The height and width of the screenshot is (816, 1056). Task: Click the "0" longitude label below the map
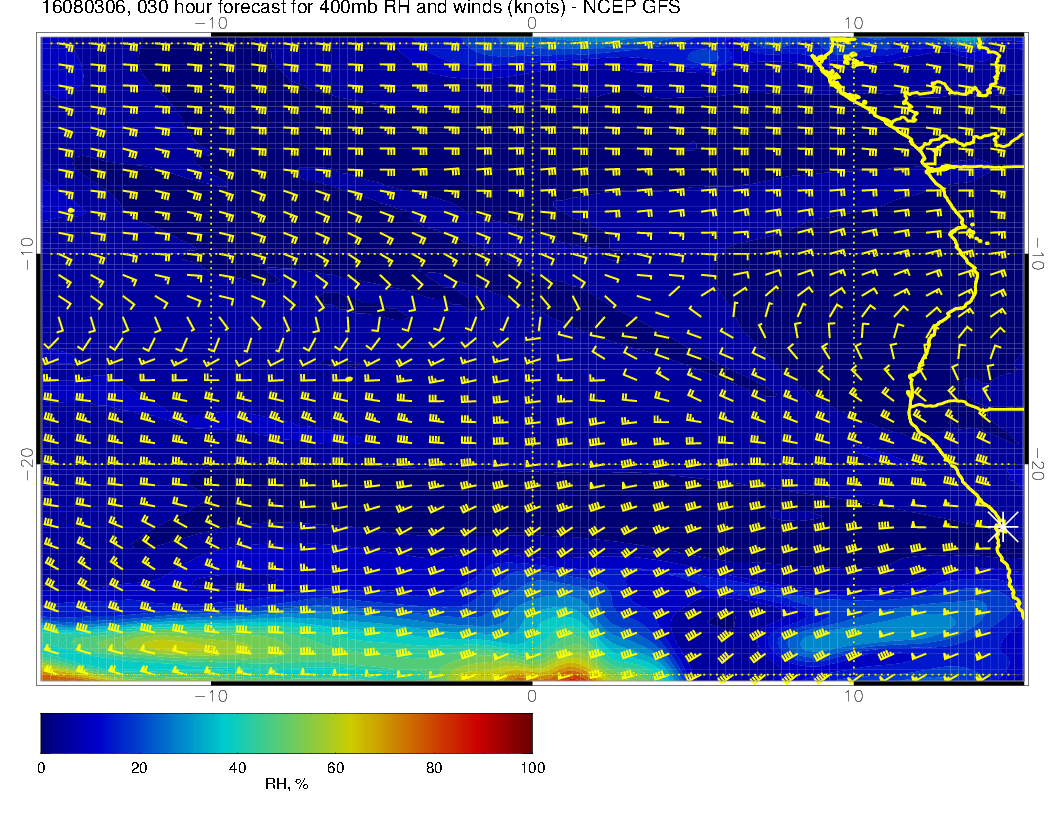point(532,696)
